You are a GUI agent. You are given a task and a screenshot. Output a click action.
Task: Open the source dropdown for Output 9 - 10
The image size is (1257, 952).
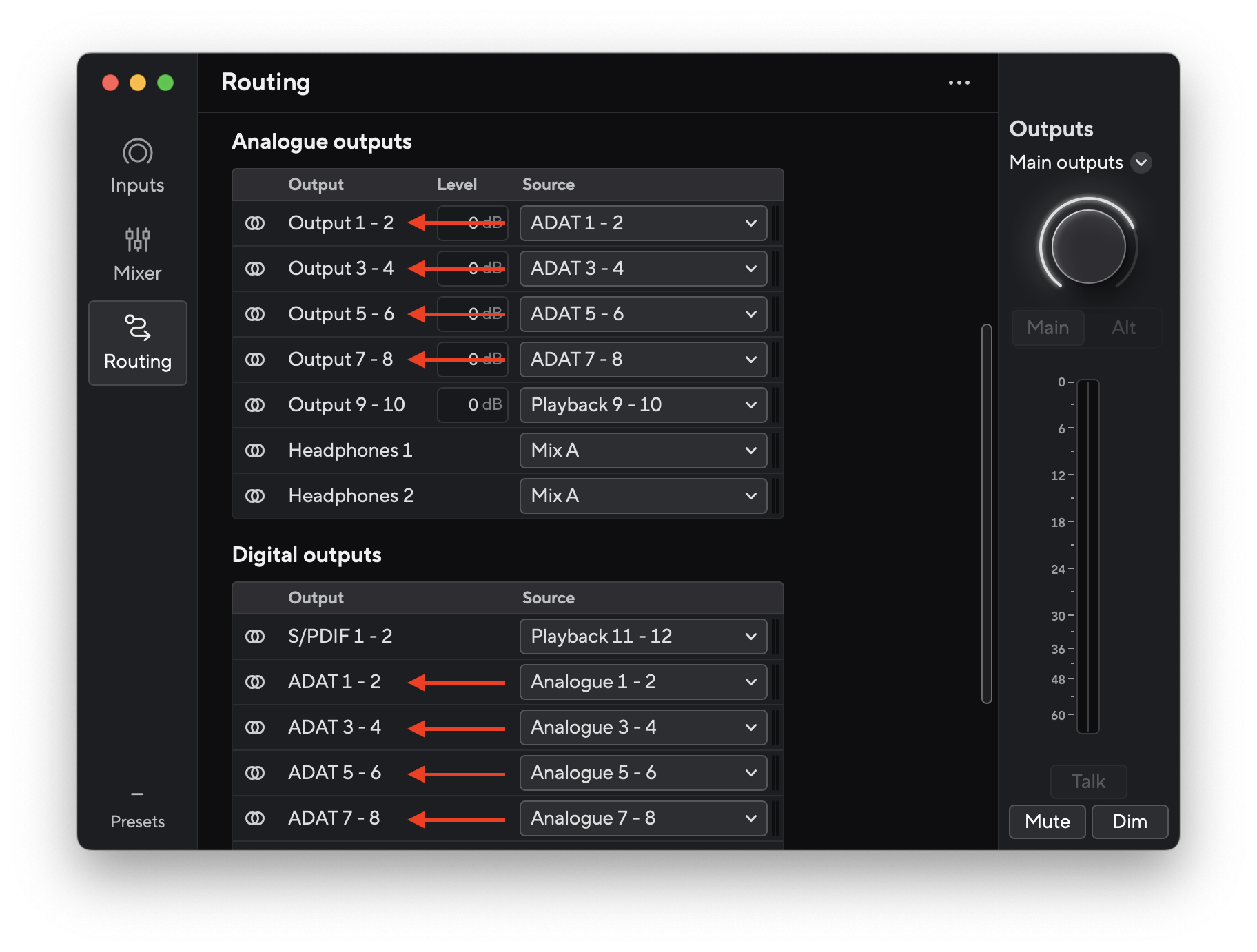(642, 404)
